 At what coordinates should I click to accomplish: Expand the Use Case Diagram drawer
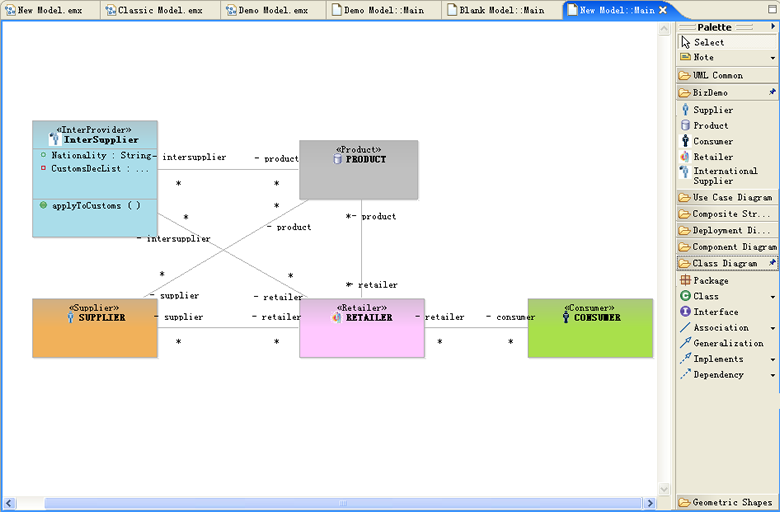tap(731, 198)
